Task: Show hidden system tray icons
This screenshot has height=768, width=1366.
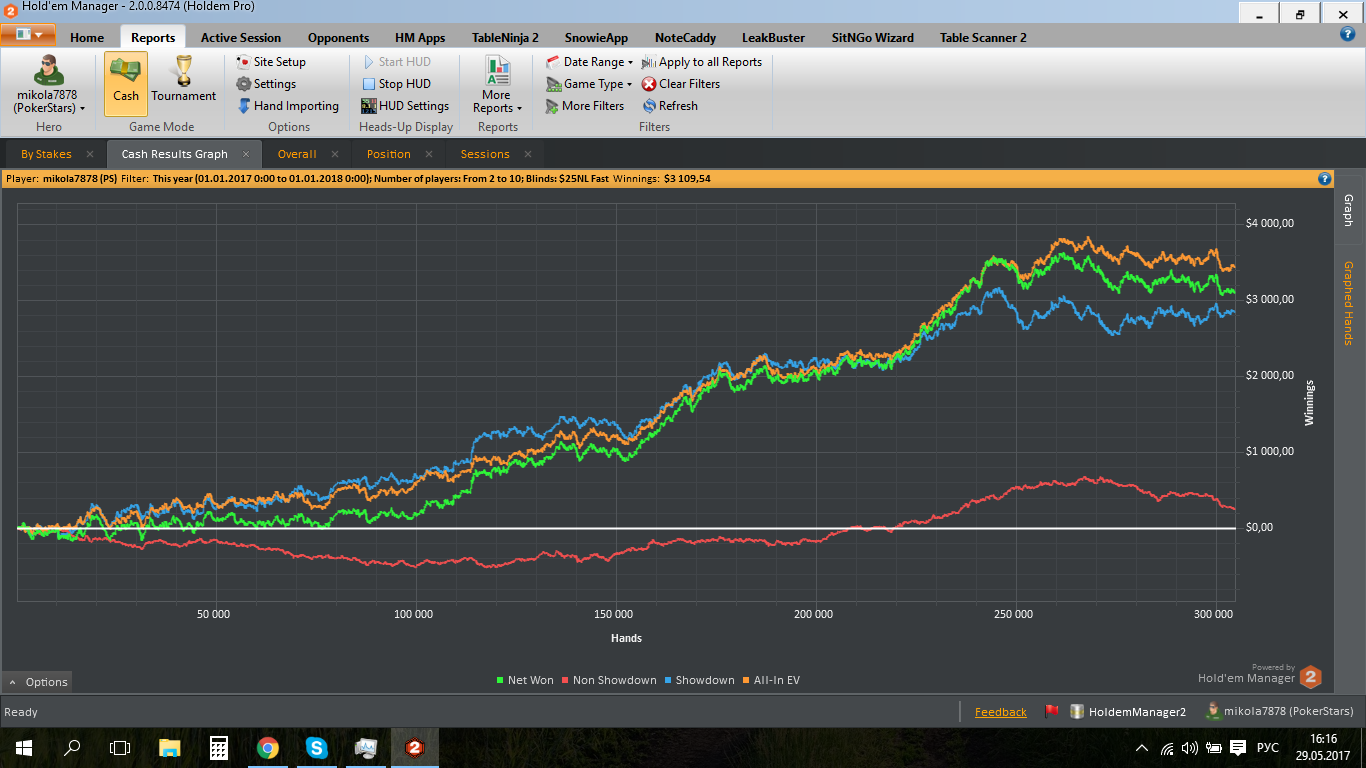Action: pyautogui.click(x=1142, y=748)
